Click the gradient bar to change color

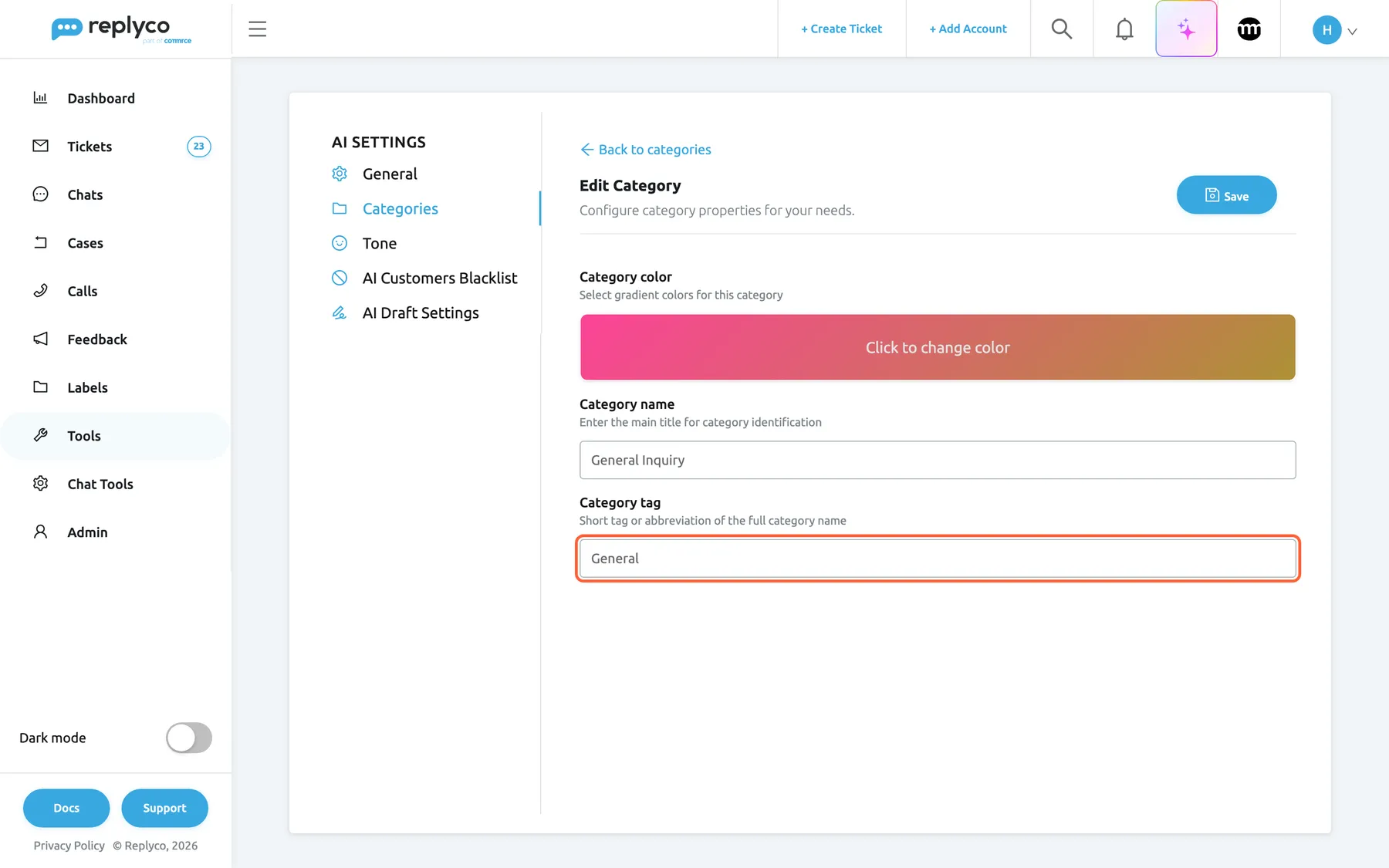pyautogui.click(x=938, y=347)
